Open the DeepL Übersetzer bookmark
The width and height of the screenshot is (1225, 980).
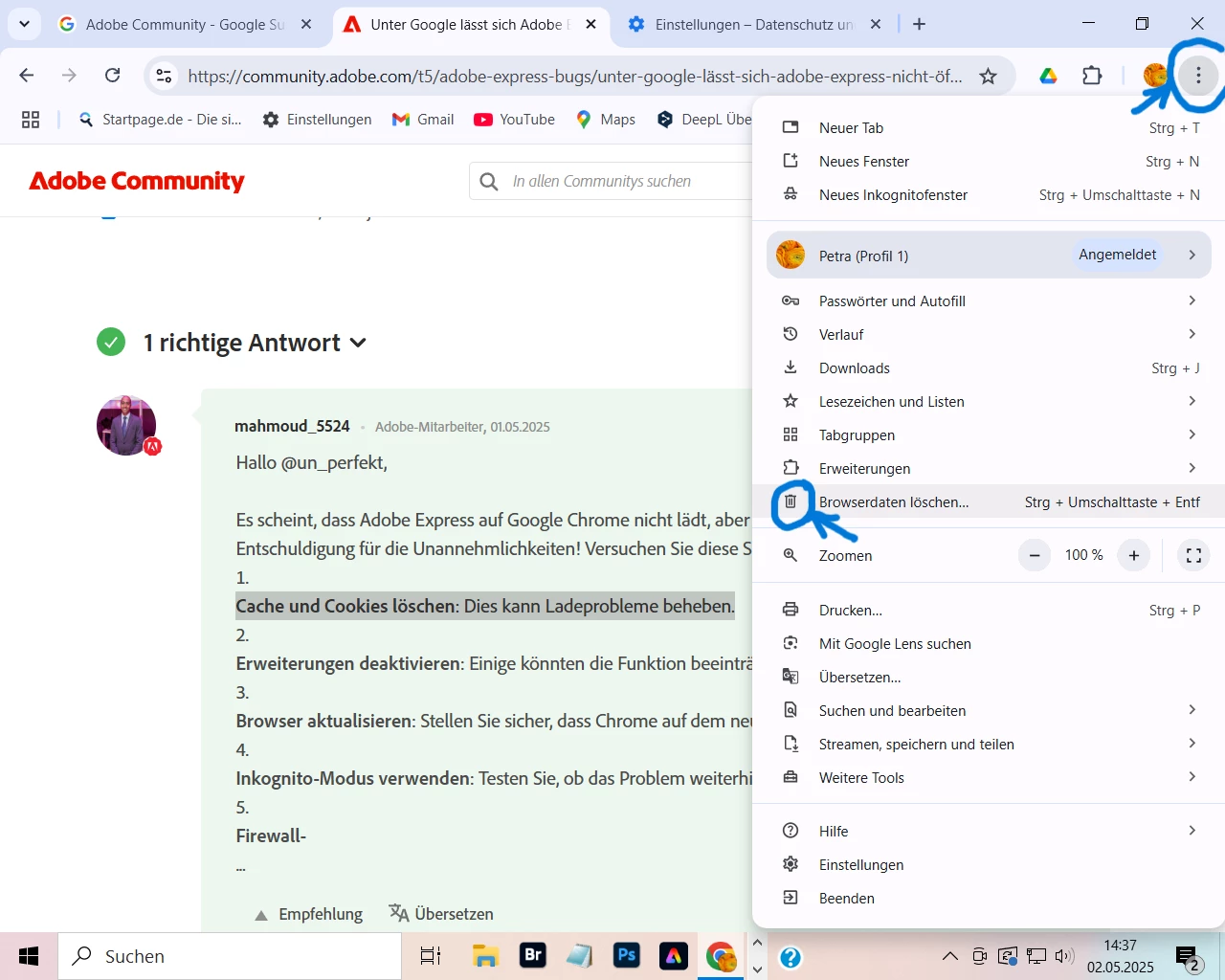tap(704, 120)
